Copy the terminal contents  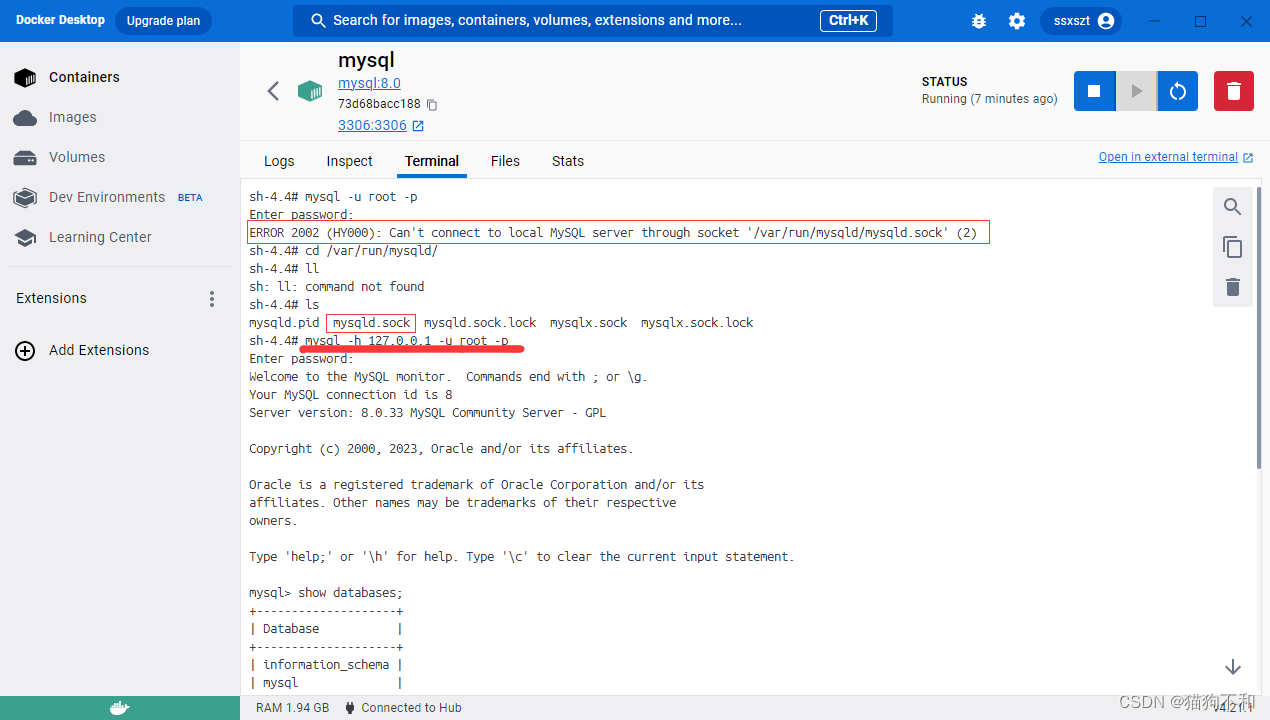tap(1232, 247)
